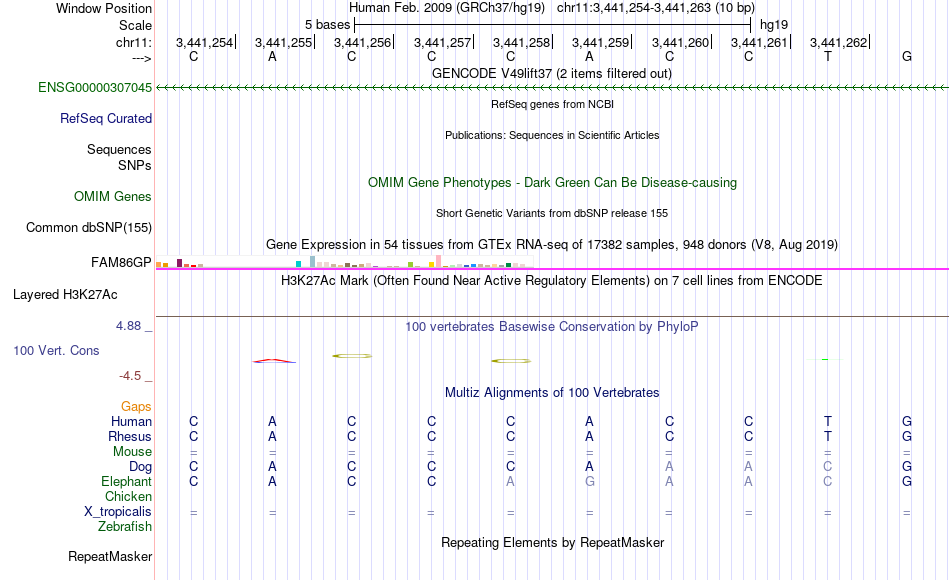Click the Scale label
950x580 pixels.
(x=136, y=25)
